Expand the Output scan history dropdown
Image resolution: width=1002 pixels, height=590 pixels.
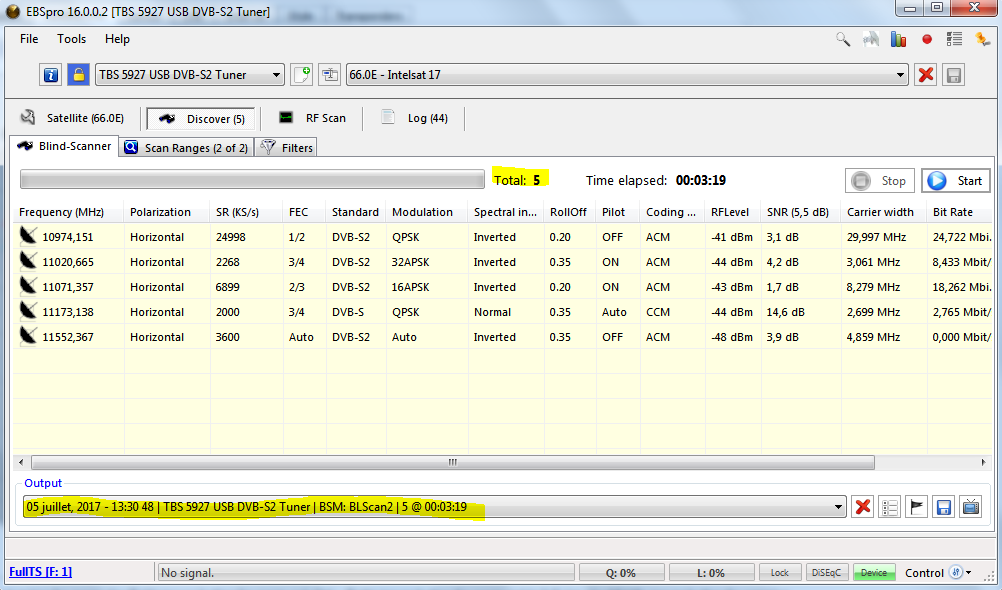click(x=836, y=507)
